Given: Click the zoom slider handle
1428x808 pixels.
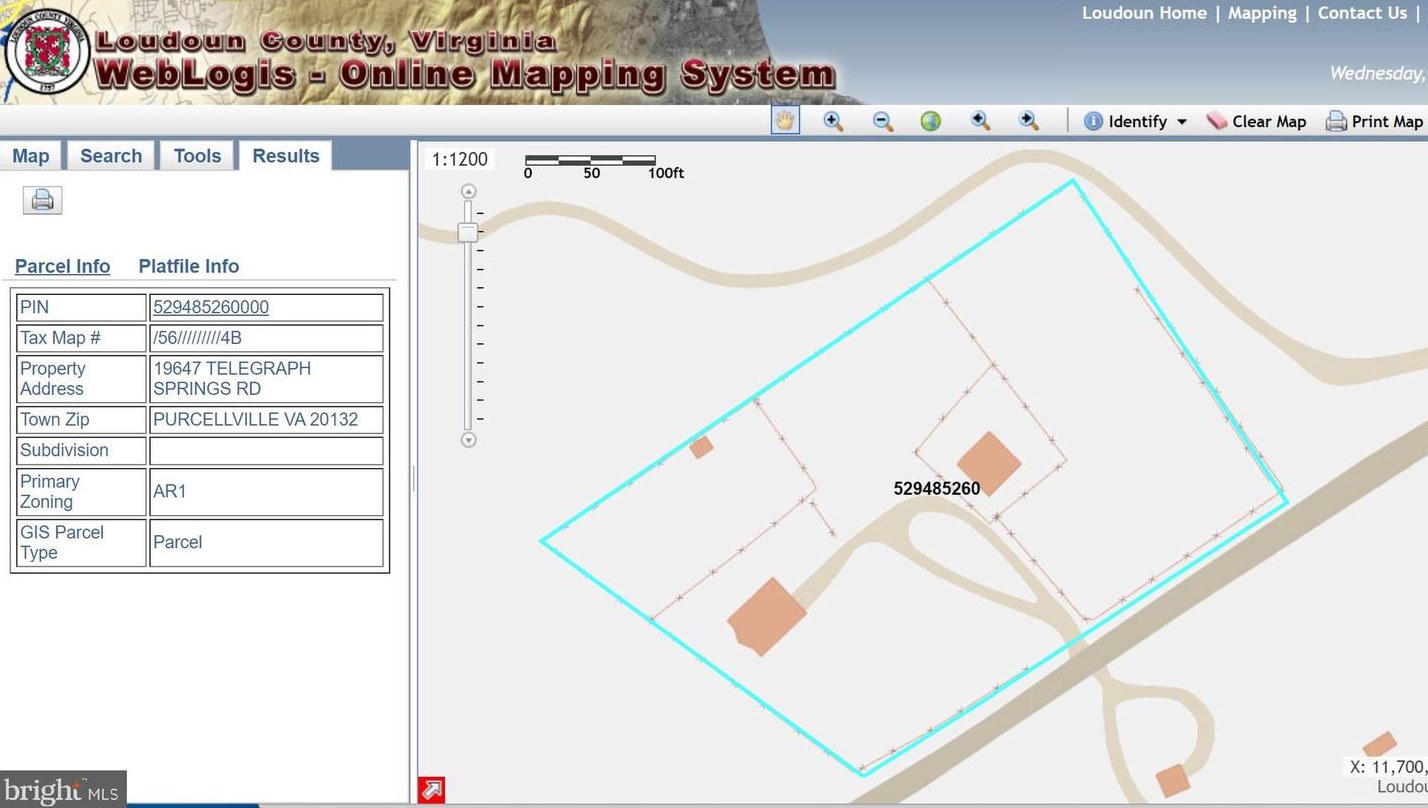Looking at the screenshot, I should [x=468, y=232].
